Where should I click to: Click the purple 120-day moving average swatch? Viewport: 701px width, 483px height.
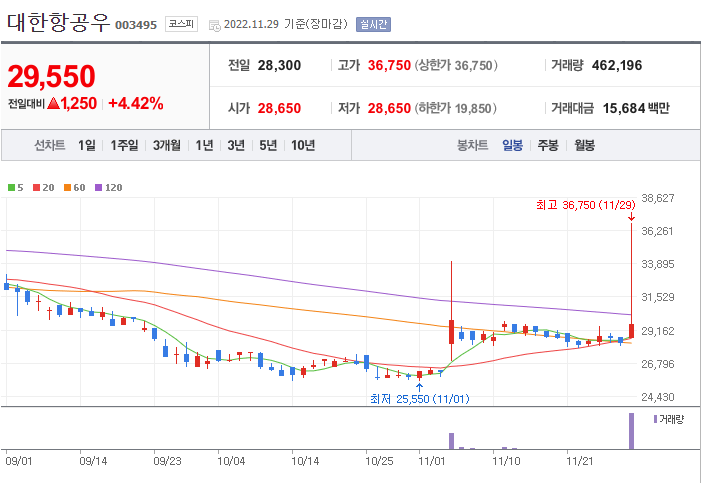(x=99, y=187)
